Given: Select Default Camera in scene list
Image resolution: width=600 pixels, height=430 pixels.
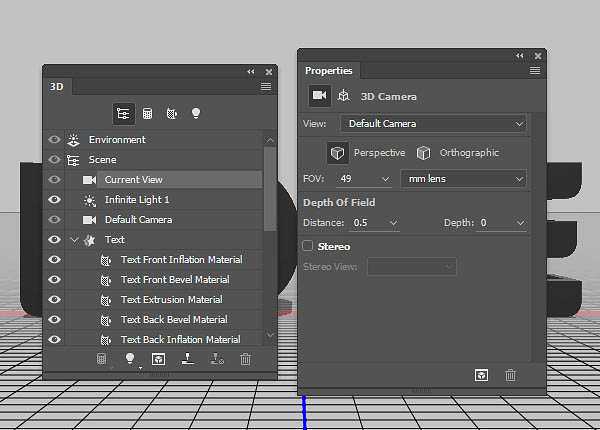Looking at the screenshot, I should (138, 220).
